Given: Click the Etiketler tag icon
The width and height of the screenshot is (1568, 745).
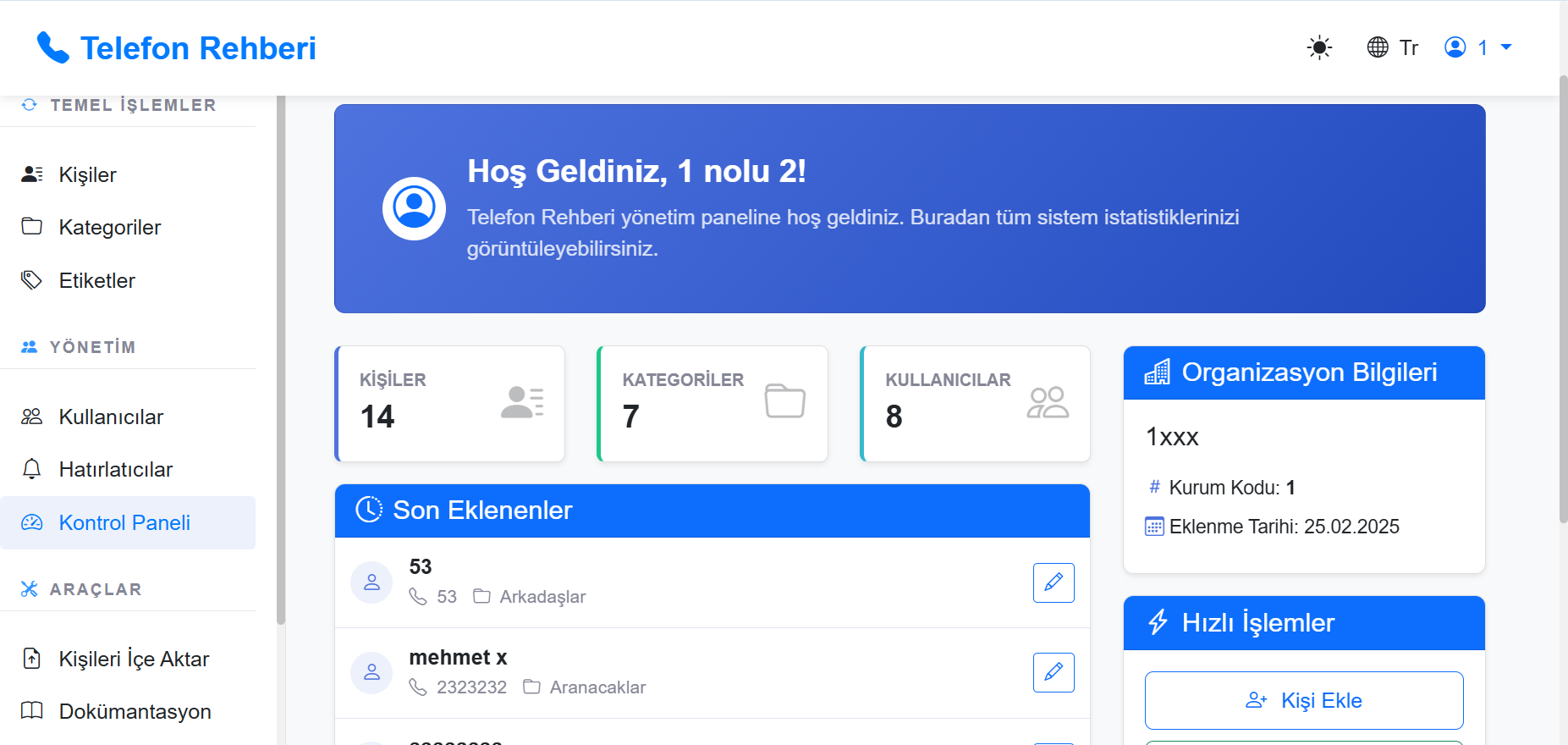Looking at the screenshot, I should click(32, 280).
